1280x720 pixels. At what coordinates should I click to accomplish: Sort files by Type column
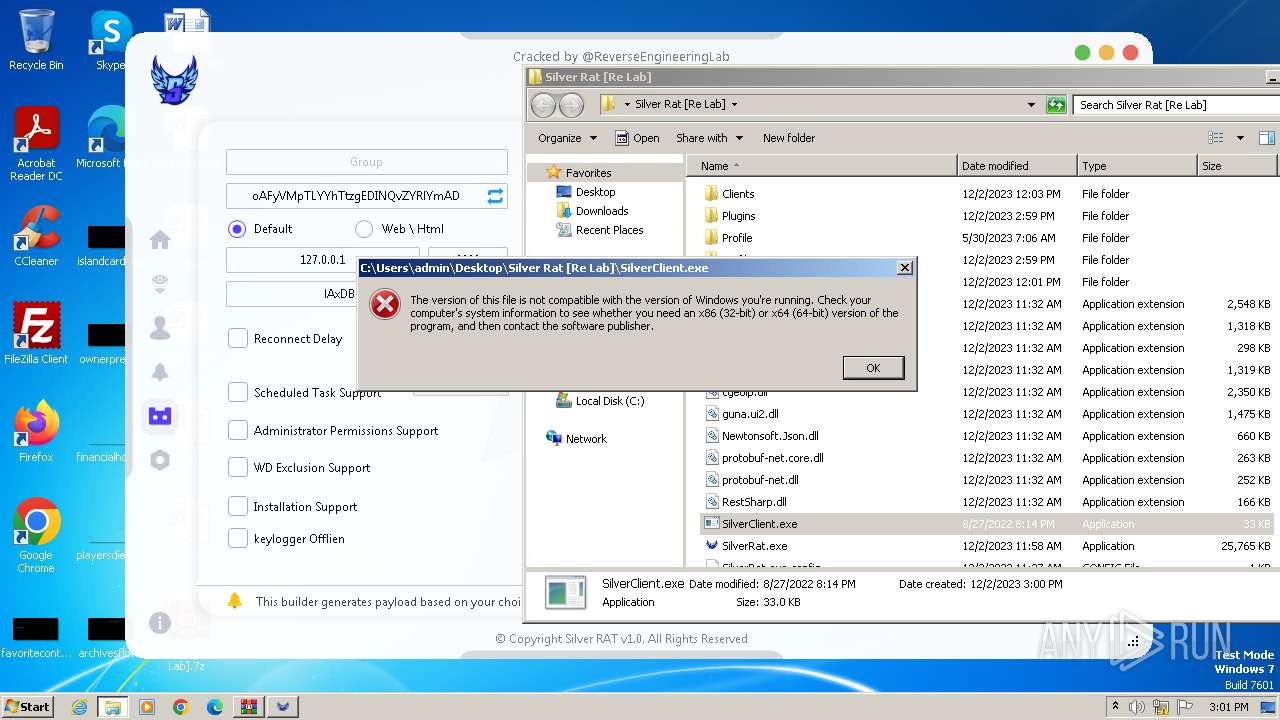point(1137,166)
